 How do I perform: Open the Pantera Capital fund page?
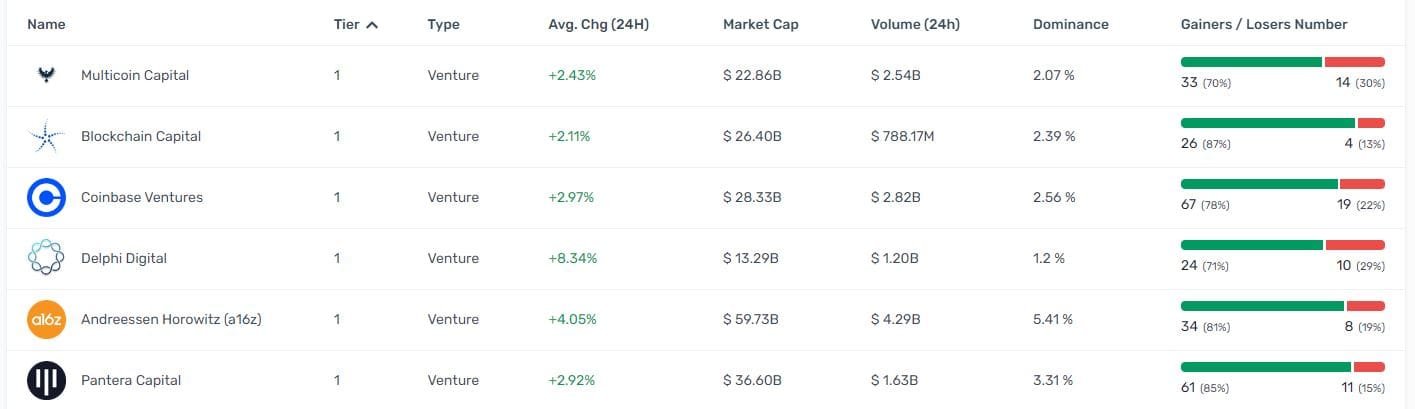tap(131, 380)
